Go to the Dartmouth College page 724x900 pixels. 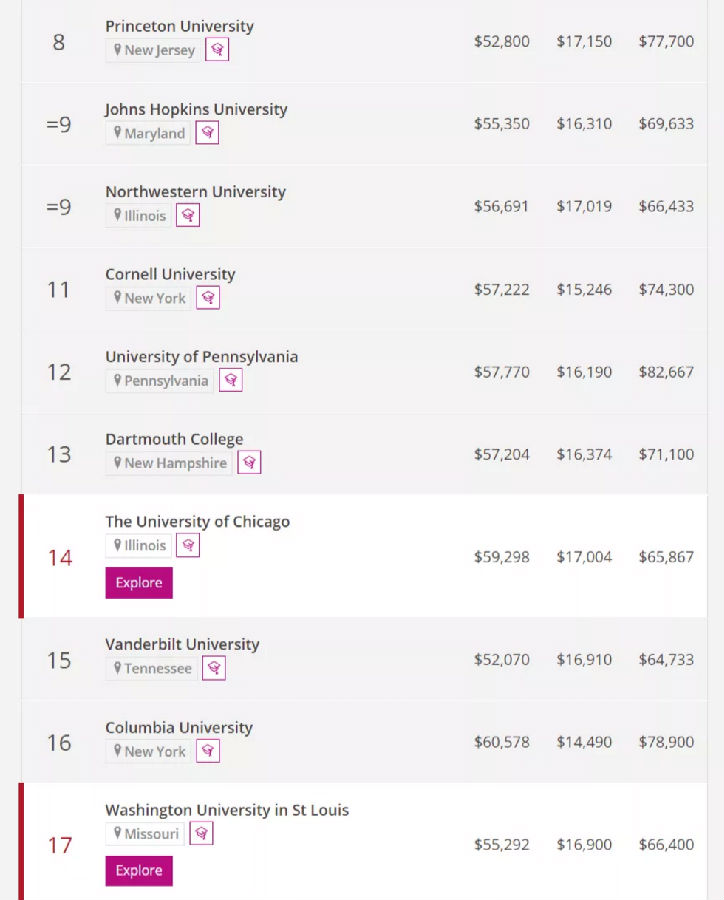click(174, 439)
